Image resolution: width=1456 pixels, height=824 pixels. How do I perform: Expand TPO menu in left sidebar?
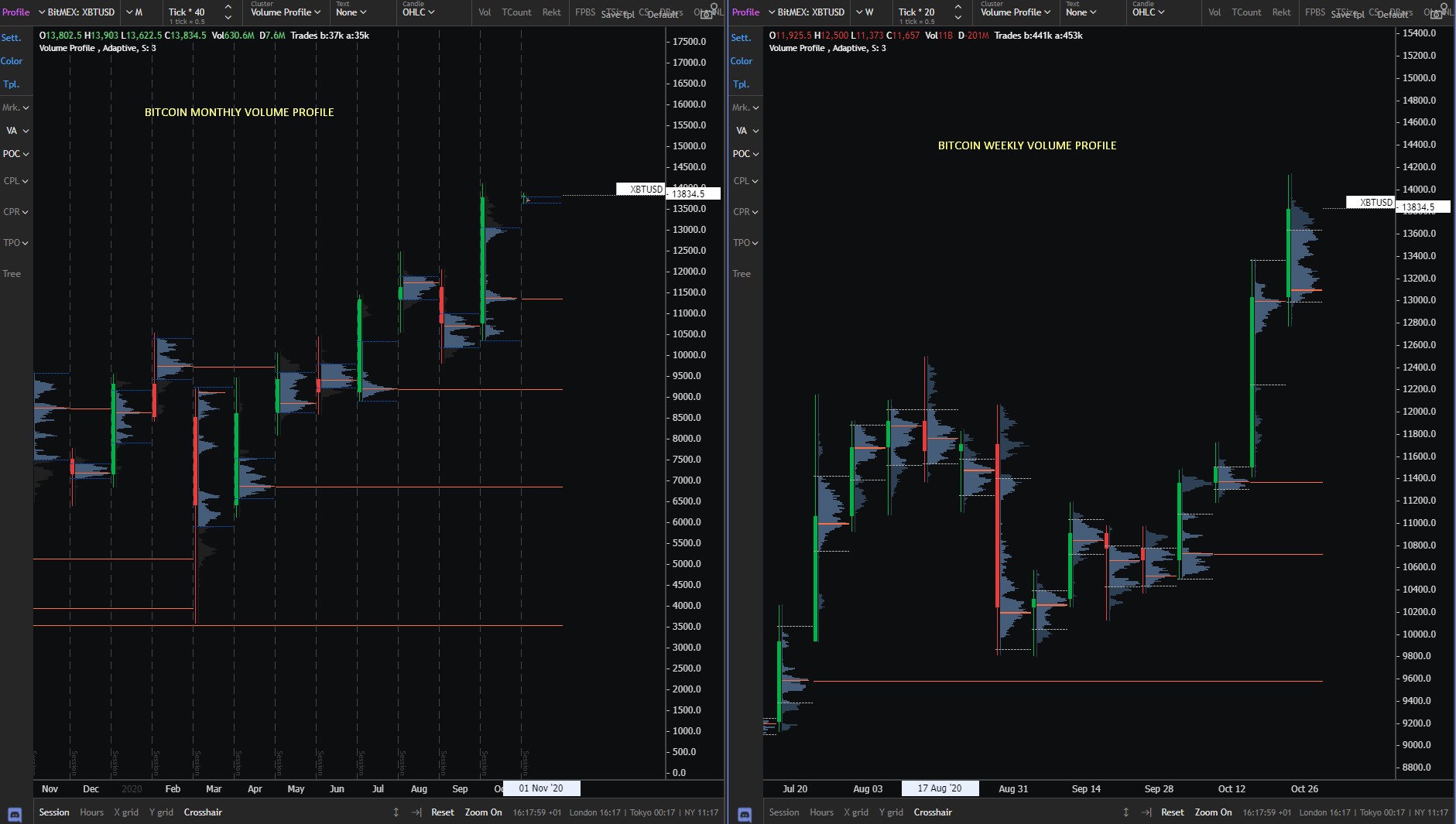[15, 243]
